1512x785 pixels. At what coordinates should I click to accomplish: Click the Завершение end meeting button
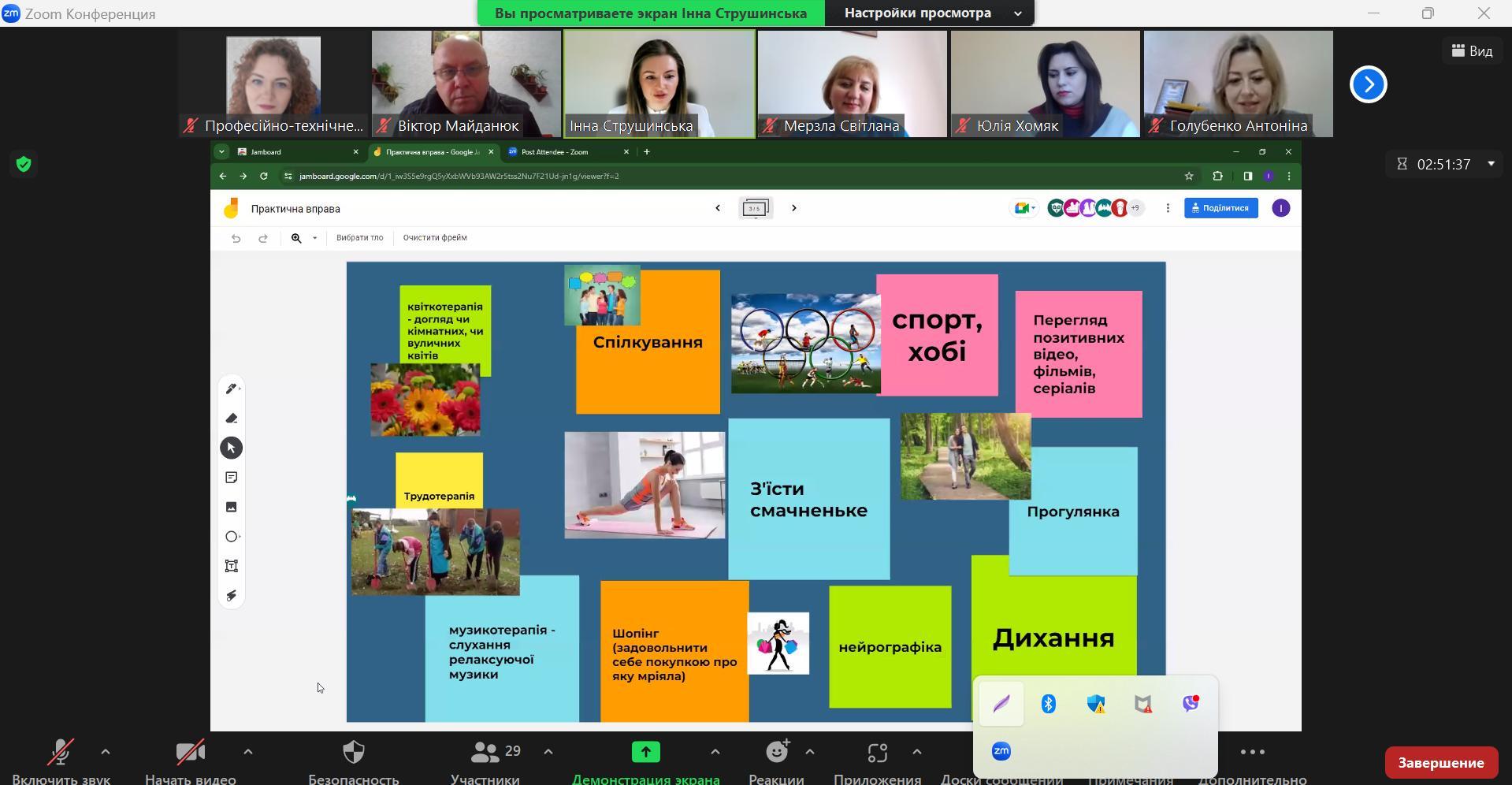(1440, 762)
